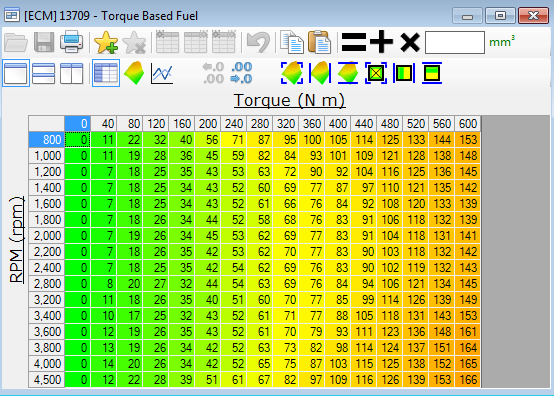The image size is (554, 396).
Task: Remove favorite with star X icon
Action: pos(134,42)
